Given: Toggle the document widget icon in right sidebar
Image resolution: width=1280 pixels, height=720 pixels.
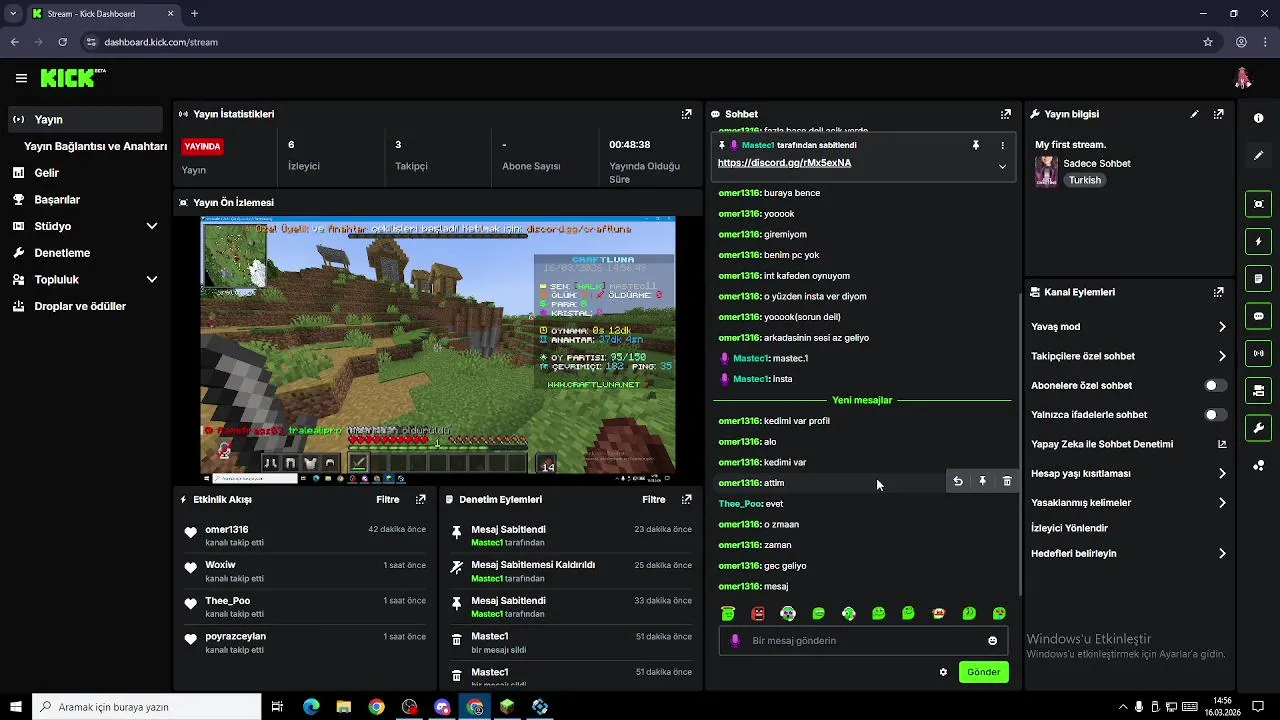Looking at the screenshot, I should (x=1258, y=278).
